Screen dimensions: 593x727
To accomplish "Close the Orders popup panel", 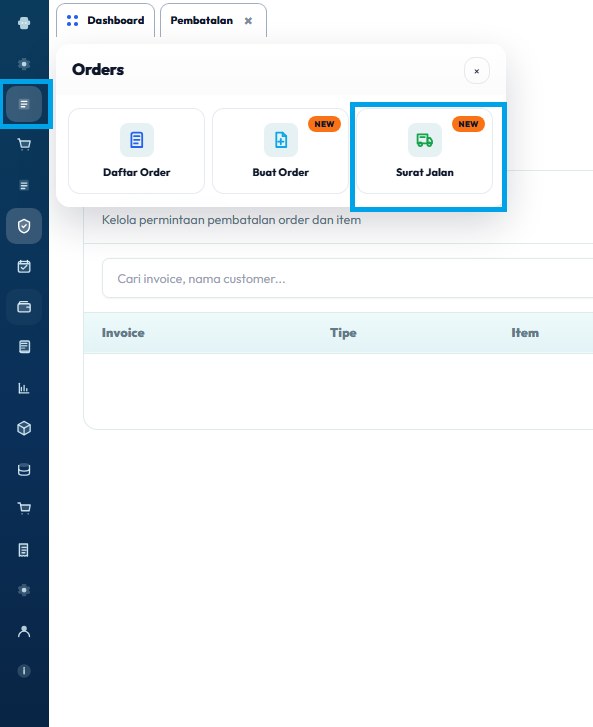I will click(x=477, y=71).
